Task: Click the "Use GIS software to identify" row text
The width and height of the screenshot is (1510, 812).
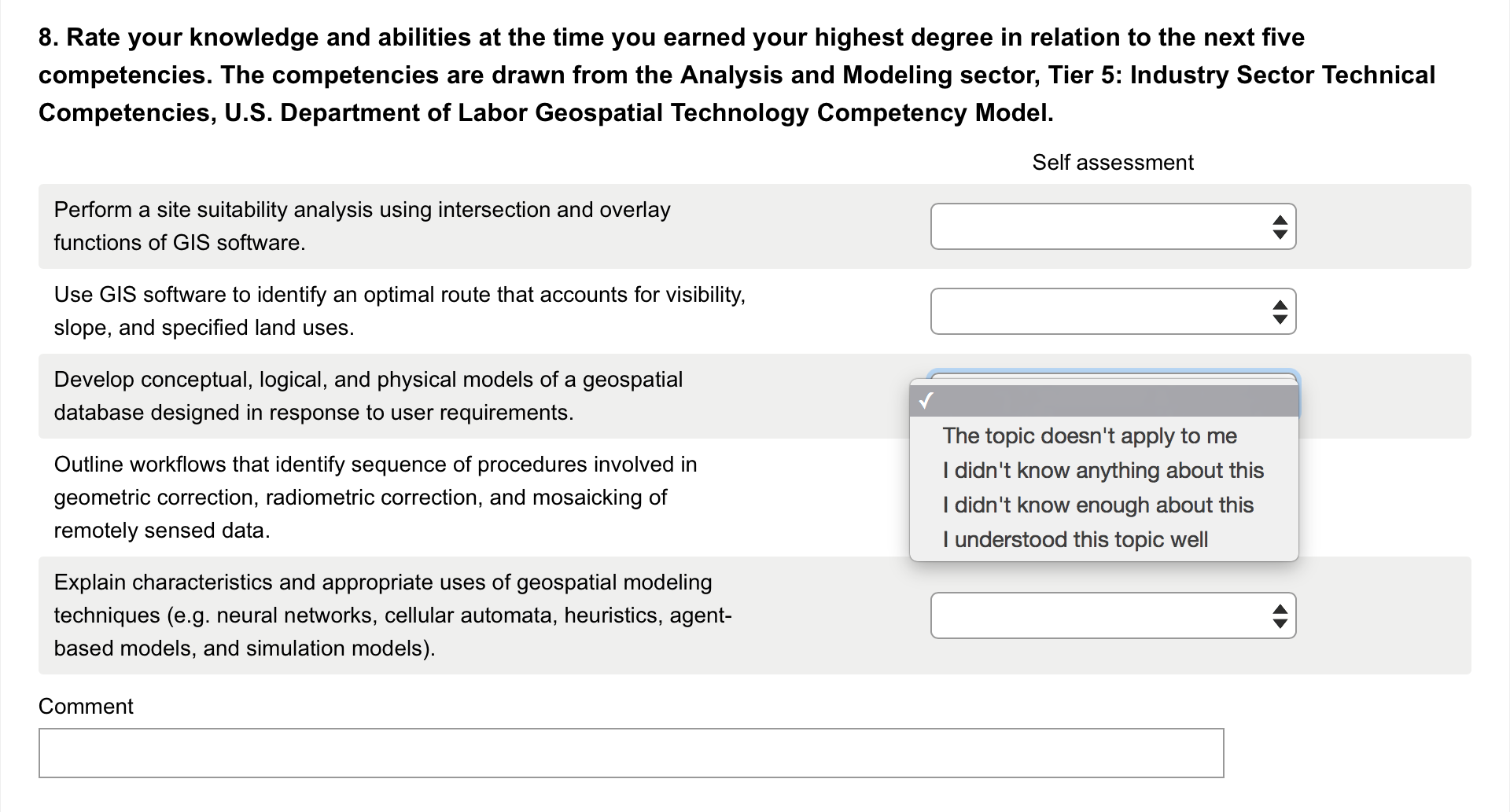Action: pos(400,311)
